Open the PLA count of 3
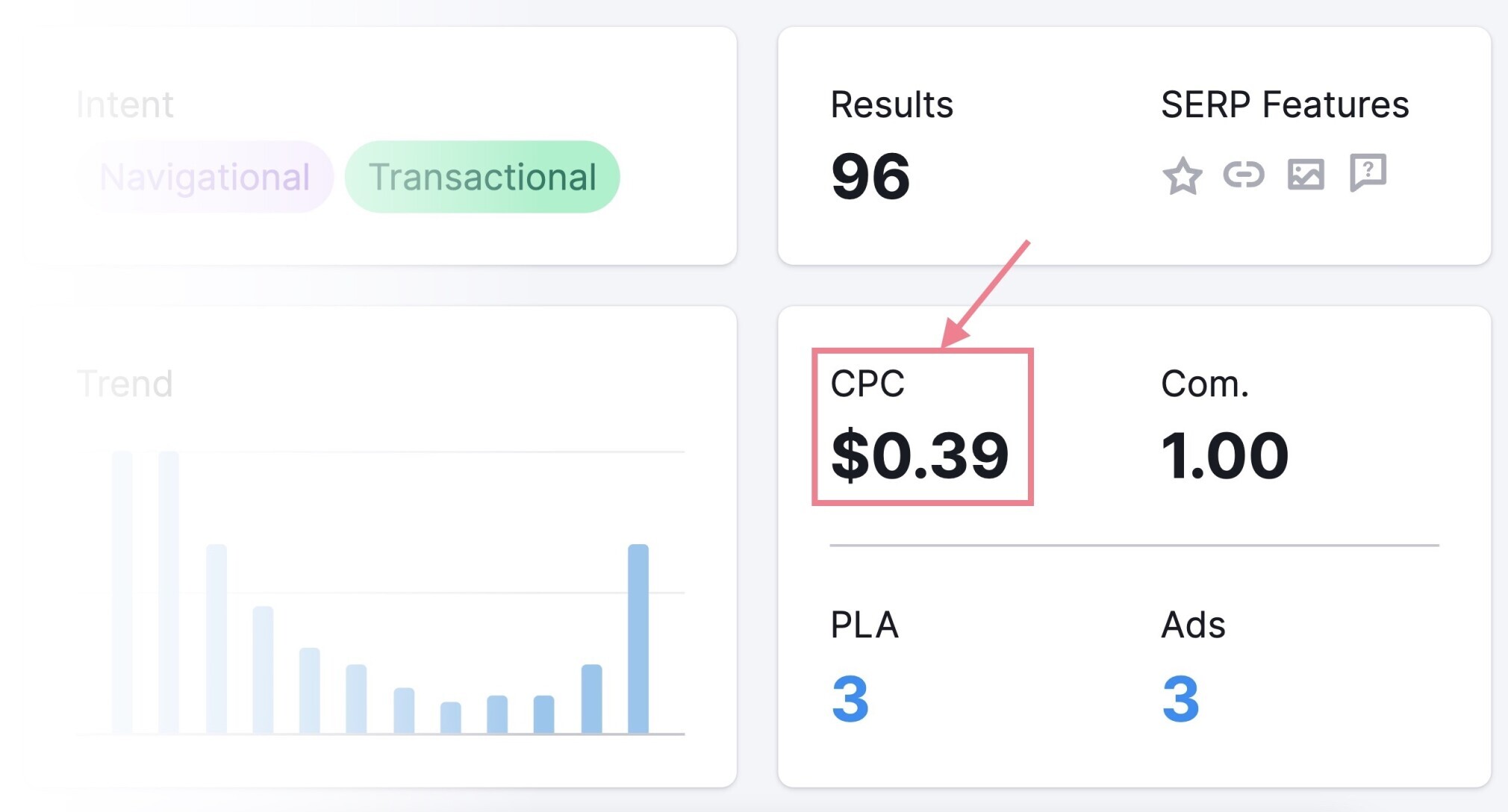 point(850,699)
